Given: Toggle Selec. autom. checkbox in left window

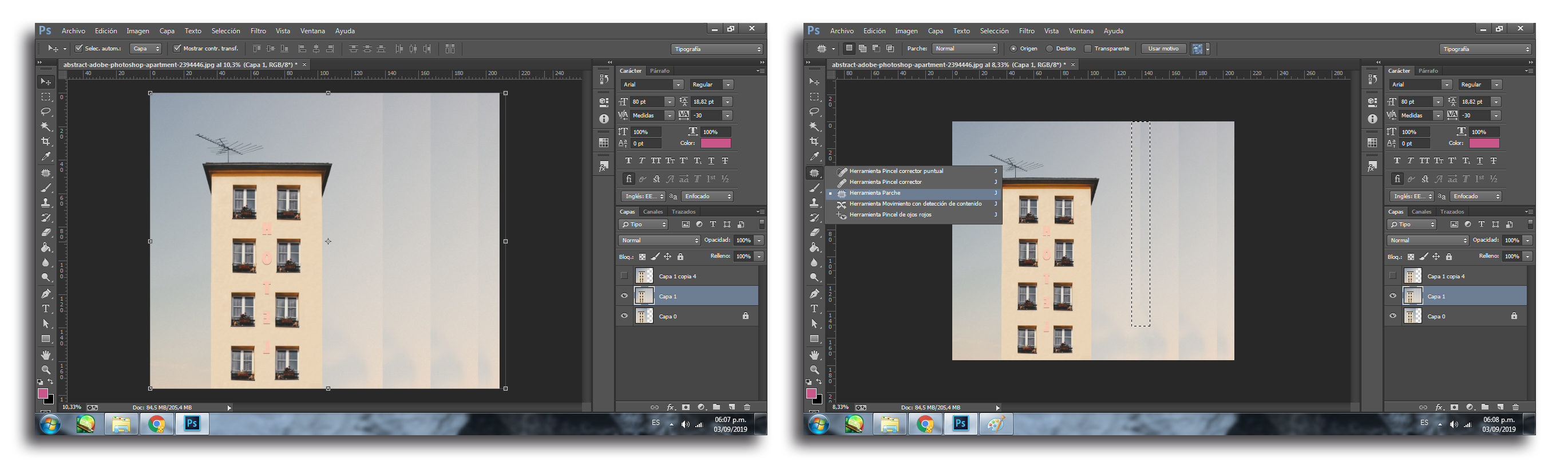Looking at the screenshot, I should [78, 48].
